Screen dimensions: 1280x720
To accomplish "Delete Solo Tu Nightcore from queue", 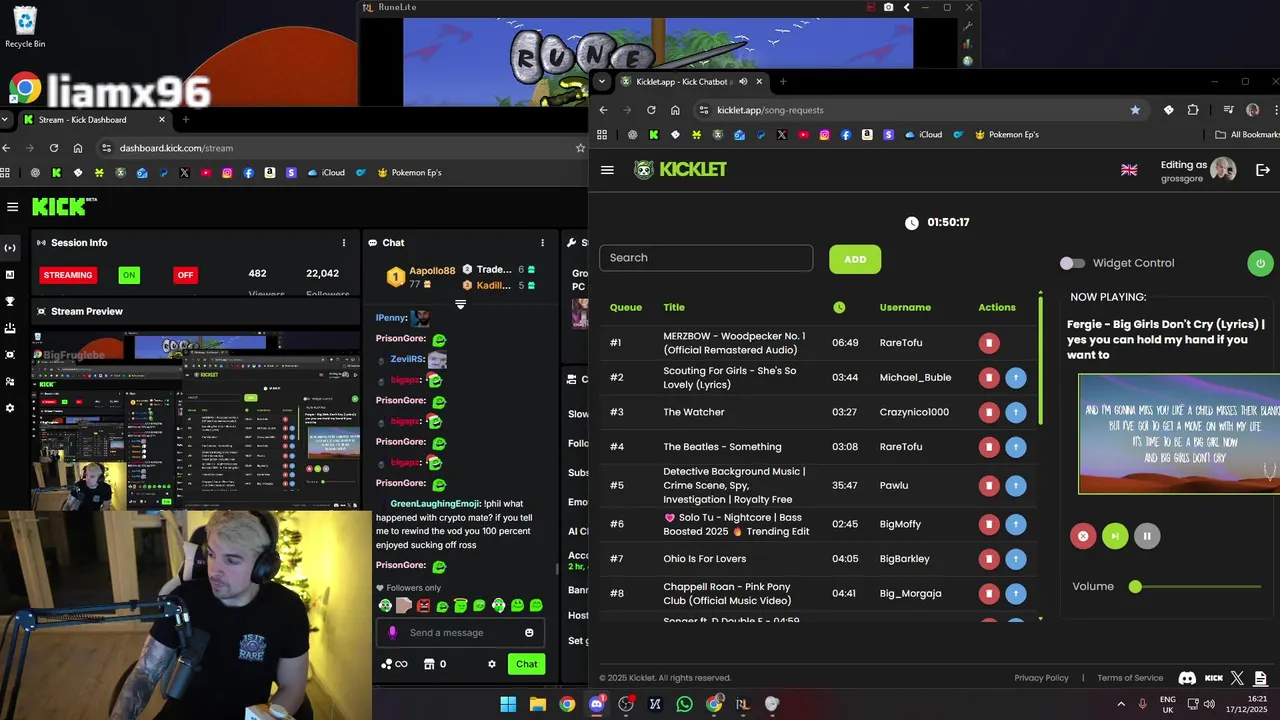I will pos(988,524).
